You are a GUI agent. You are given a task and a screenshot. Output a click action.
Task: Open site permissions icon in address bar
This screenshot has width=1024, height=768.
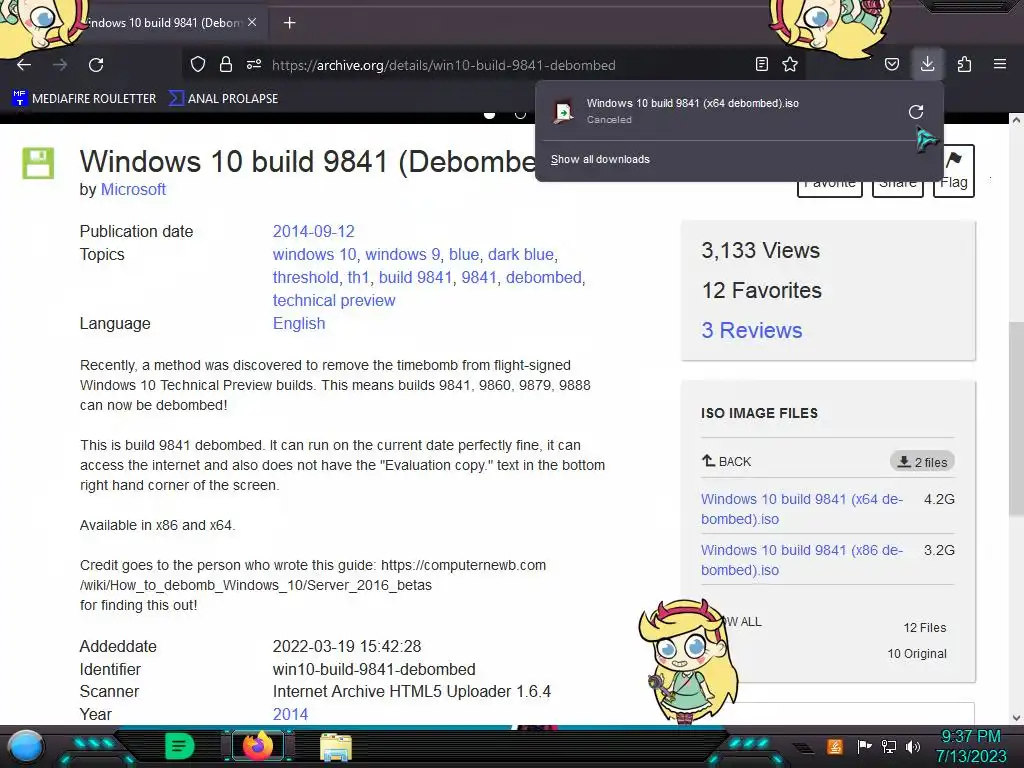point(254,65)
